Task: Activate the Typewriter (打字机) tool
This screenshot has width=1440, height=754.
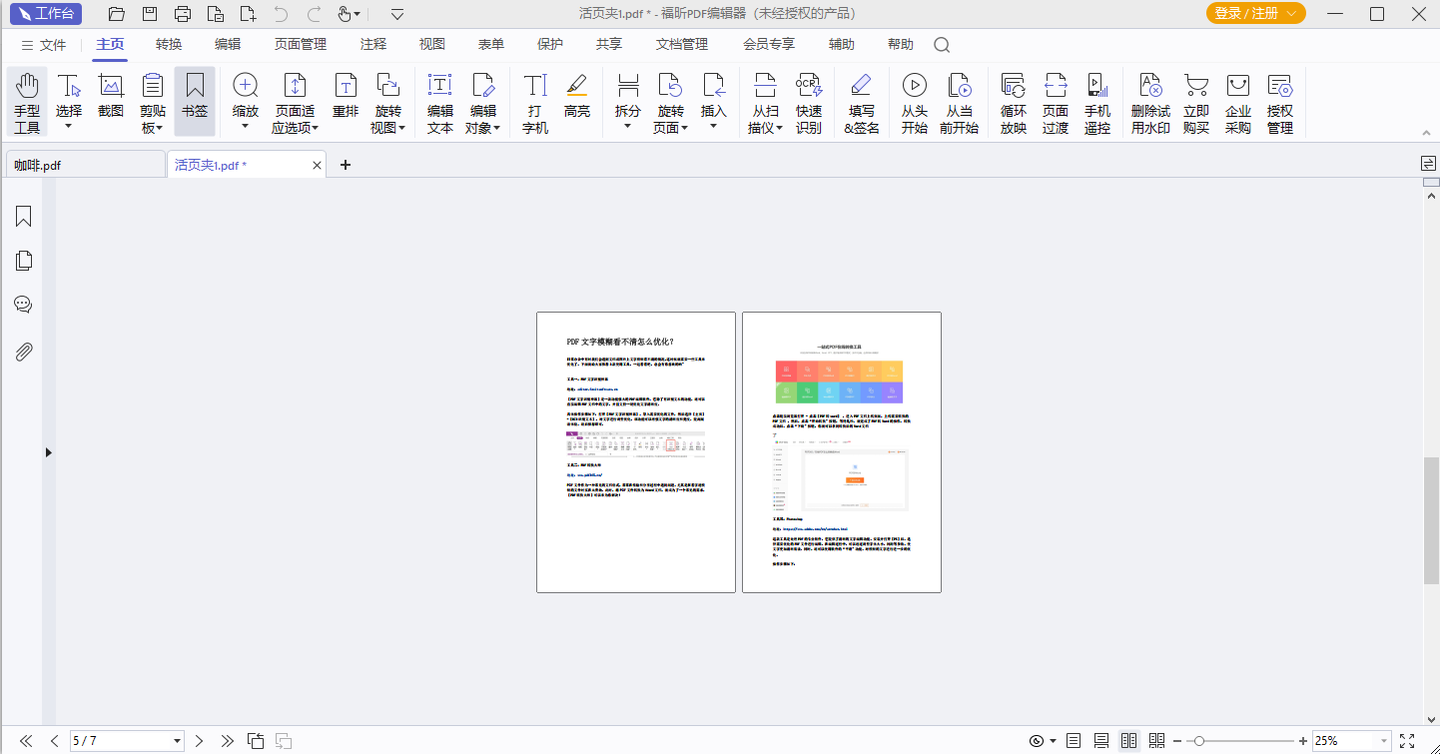Action: 535,102
